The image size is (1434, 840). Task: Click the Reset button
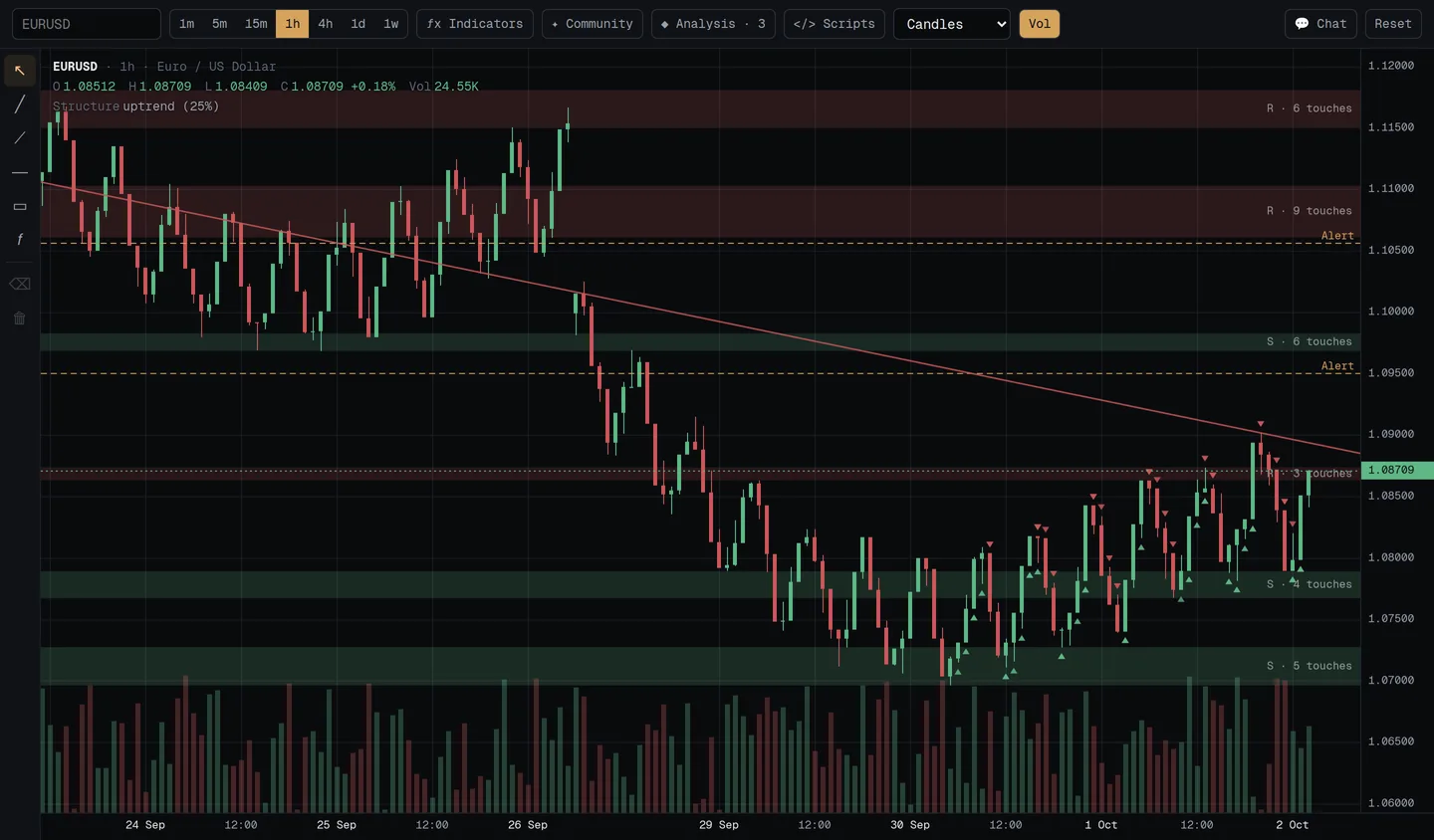point(1393,24)
